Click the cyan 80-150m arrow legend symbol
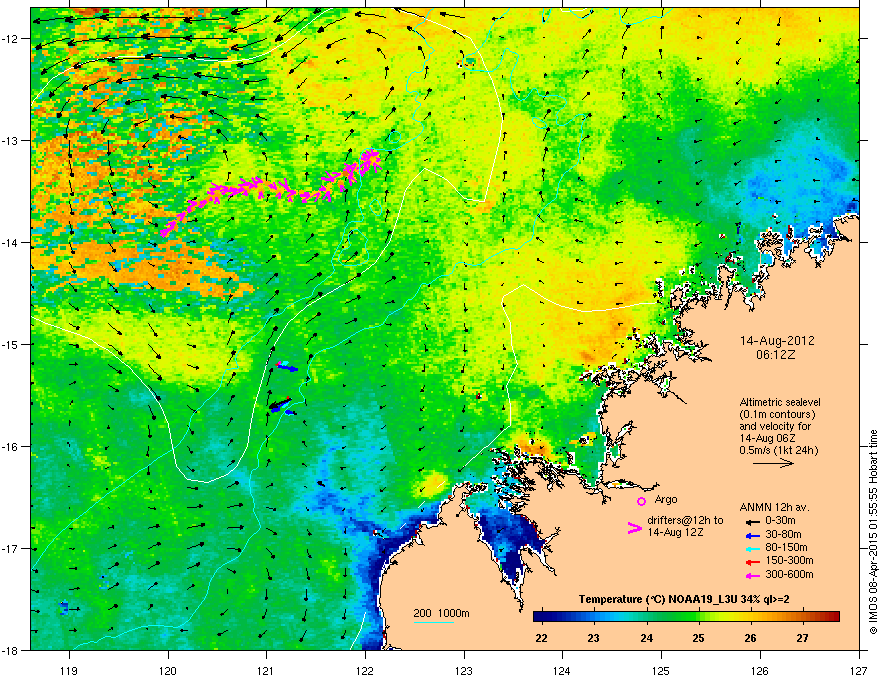 tap(752, 548)
